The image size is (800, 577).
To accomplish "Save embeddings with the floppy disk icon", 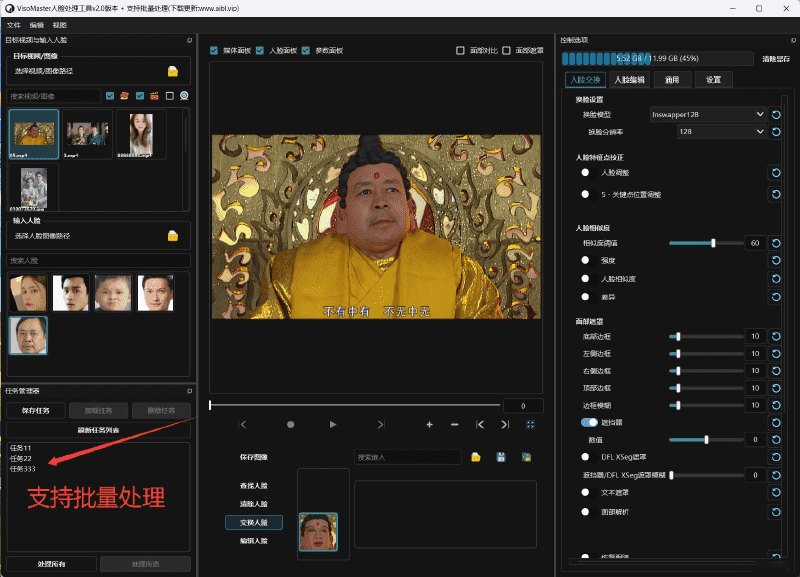I will click(x=501, y=457).
